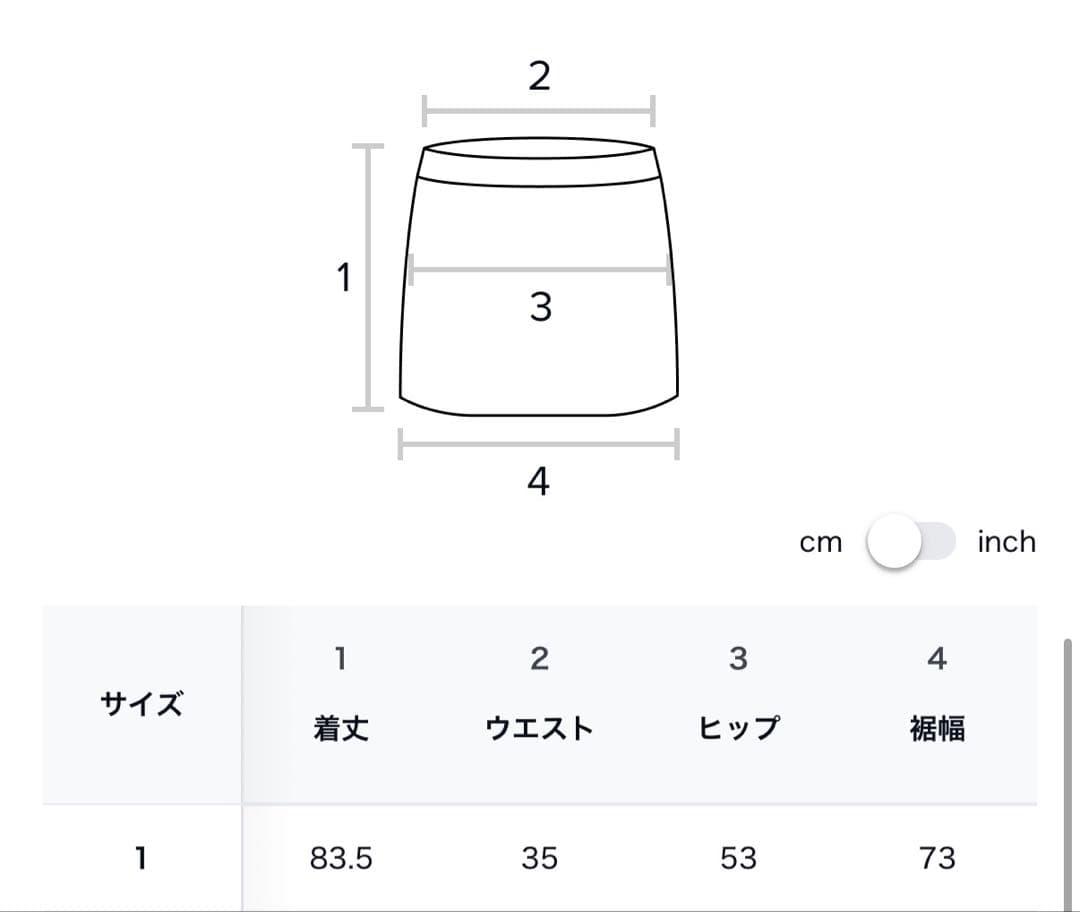1080x912 pixels.
Task: Click the ヒップ column header
Action: (x=738, y=729)
